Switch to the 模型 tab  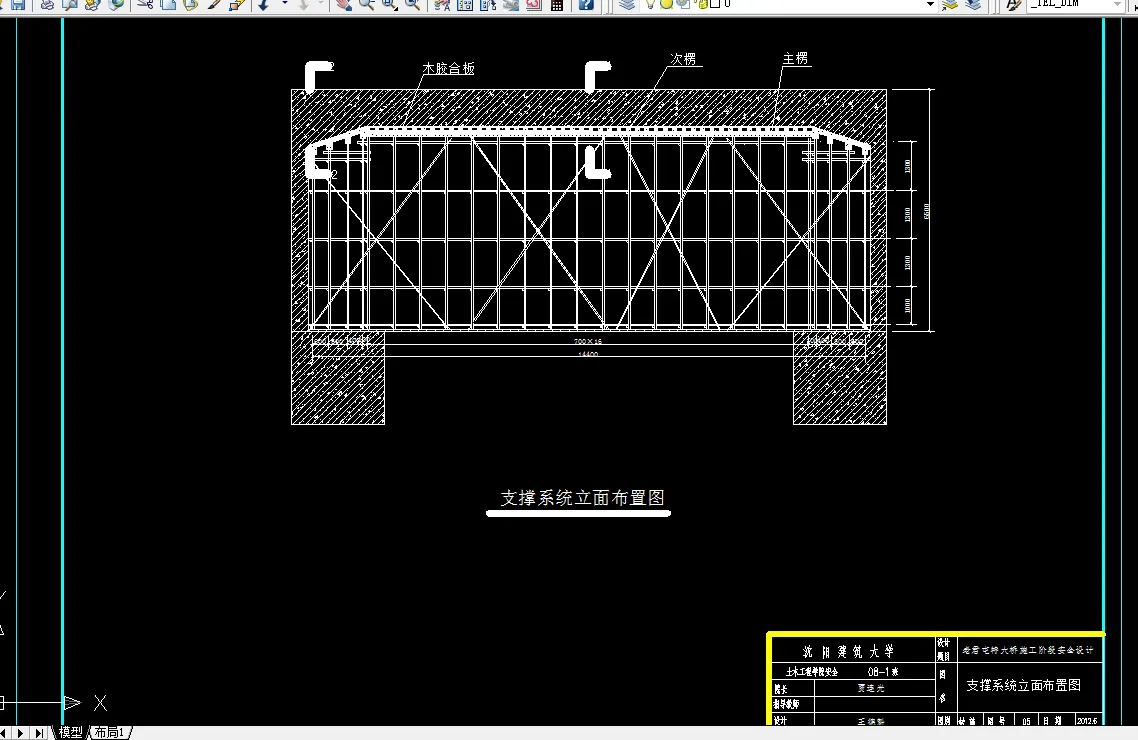71,732
